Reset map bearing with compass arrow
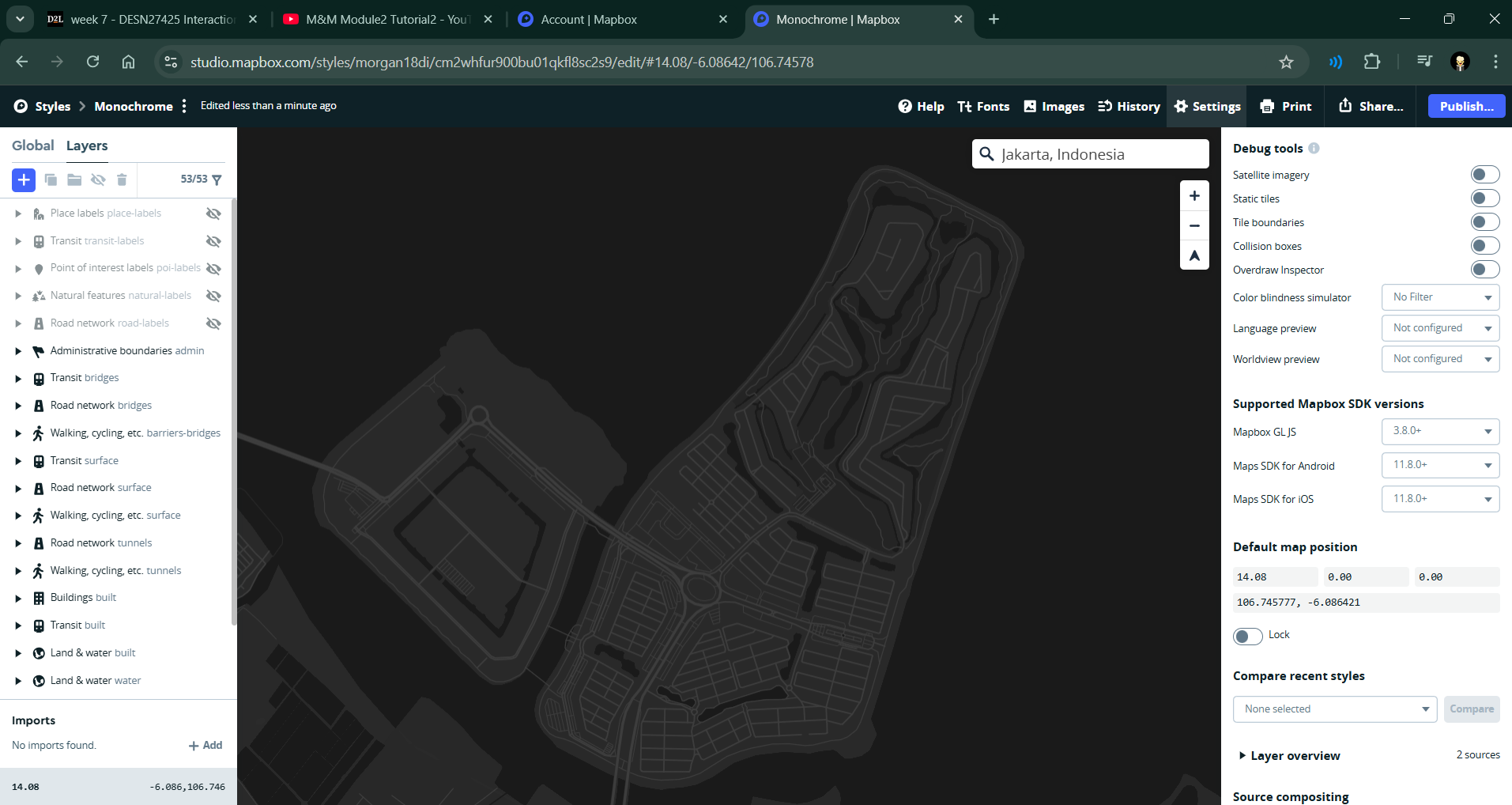The height and width of the screenshot is (805, 1512). click(1194, 255)
